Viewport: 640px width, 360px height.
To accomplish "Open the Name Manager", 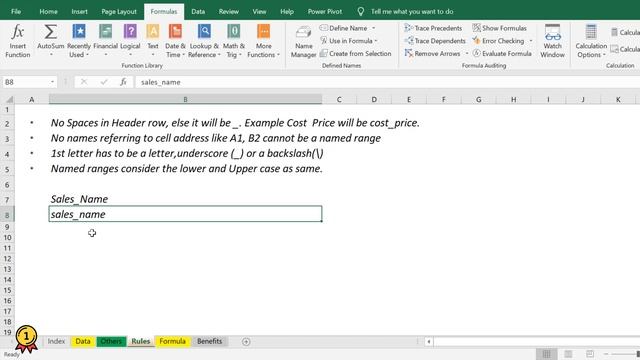I will (304, 41).
